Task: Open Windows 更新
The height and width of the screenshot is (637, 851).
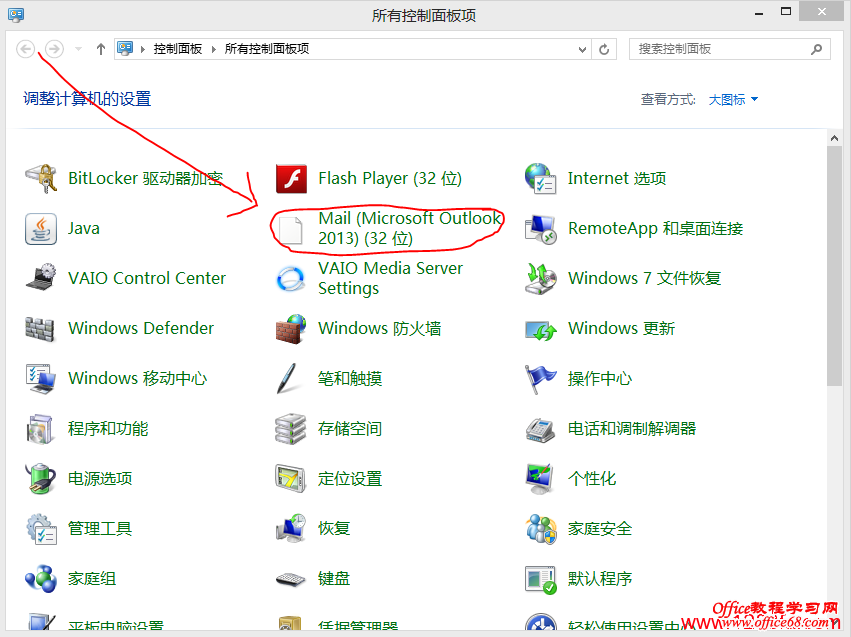Action: (x=622, y=328)
